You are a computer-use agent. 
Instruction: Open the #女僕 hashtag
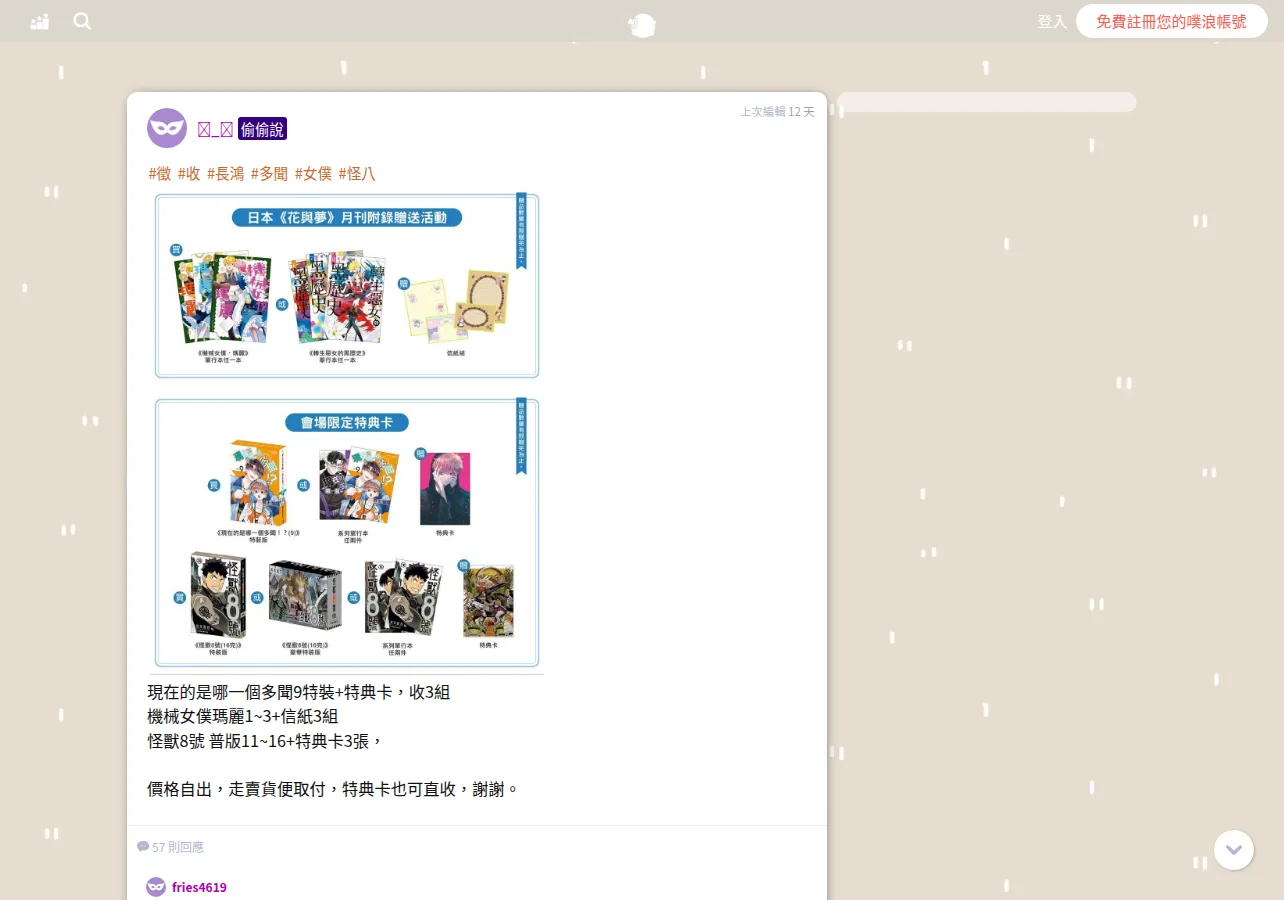(x=313, y=173)
